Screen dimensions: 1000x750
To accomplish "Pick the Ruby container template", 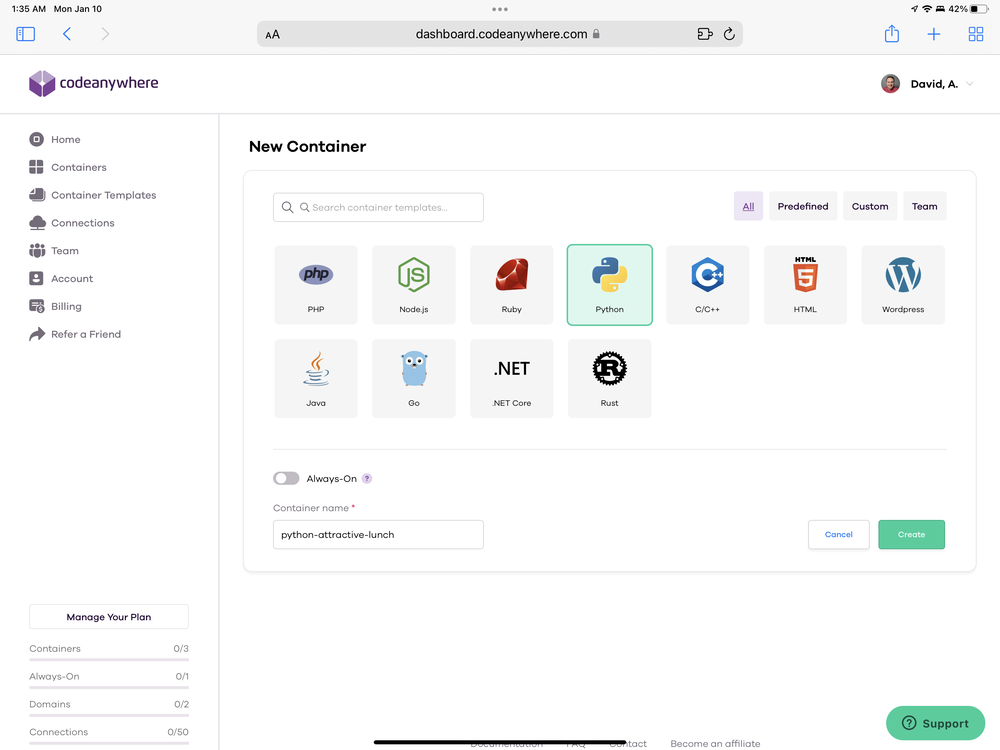I will click(x=512, y=284).
